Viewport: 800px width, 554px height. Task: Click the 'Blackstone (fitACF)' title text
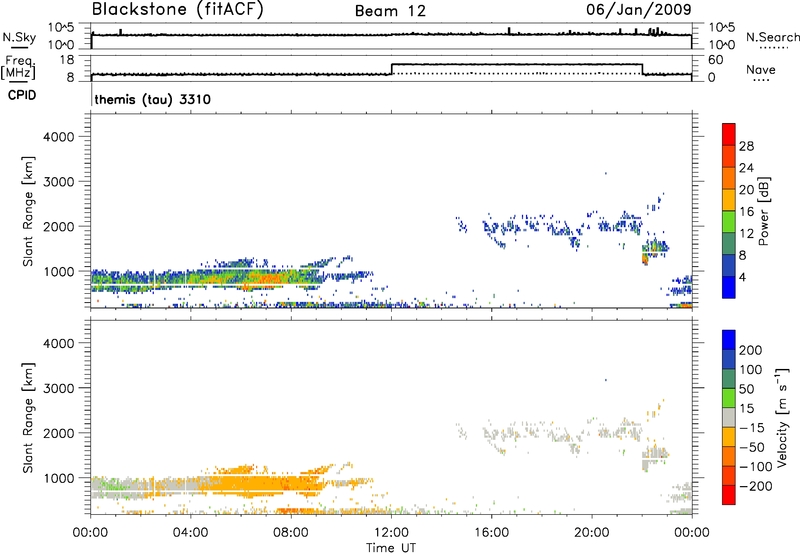pos(177,9)
